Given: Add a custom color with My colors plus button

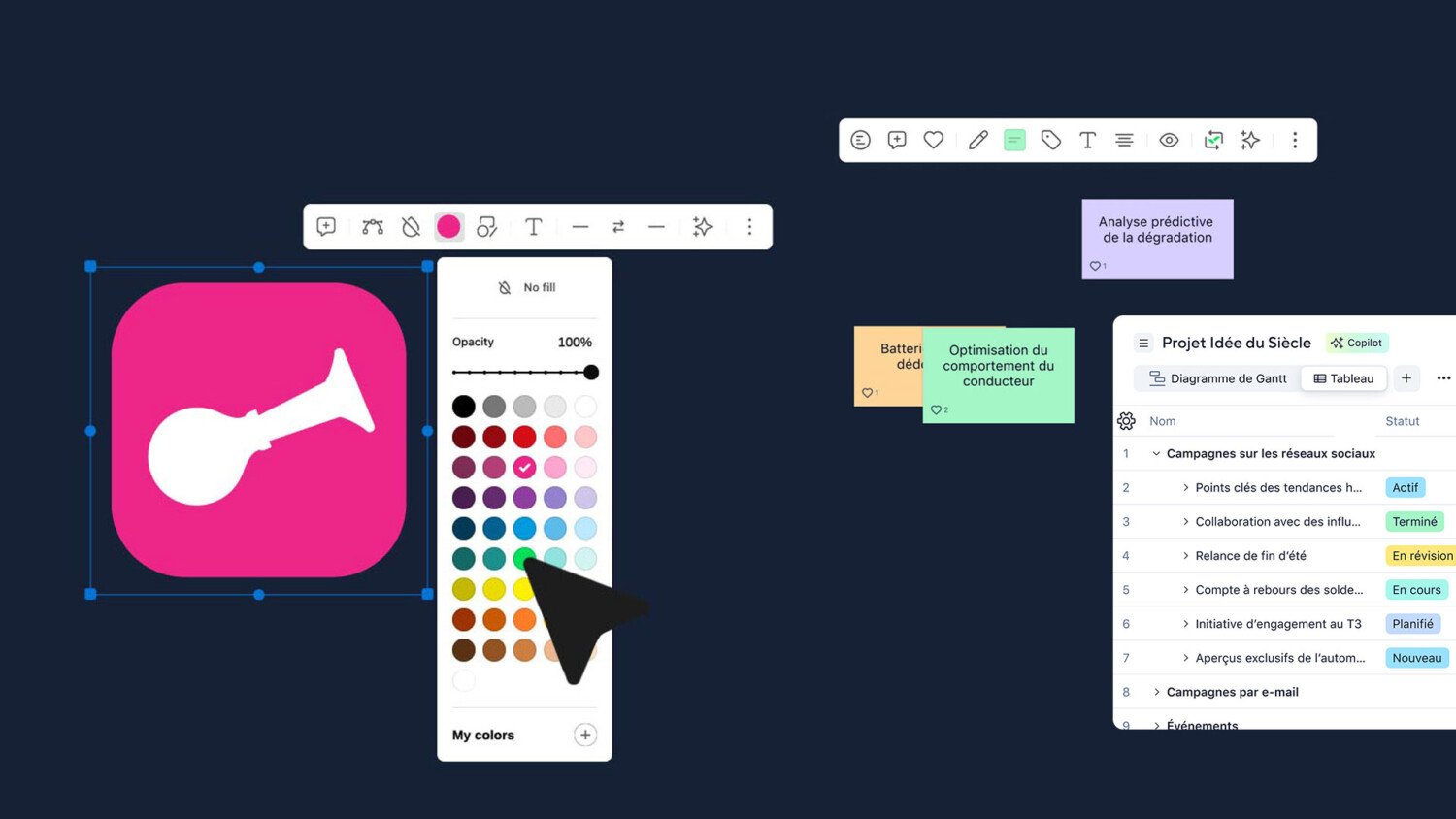Looking at the screenshot, I should click(x=585, y=735).
